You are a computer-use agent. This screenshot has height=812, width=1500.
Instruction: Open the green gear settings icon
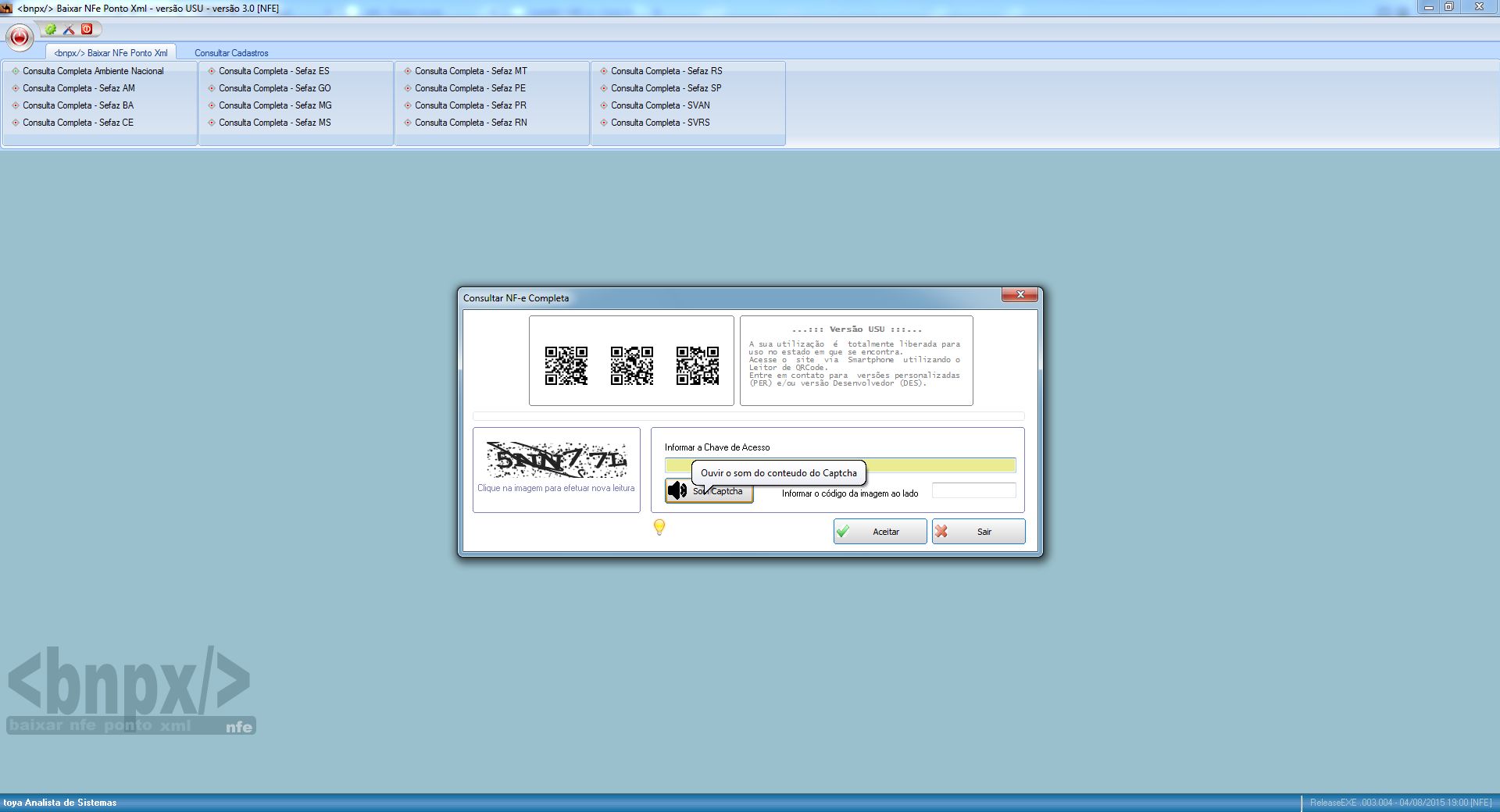[51, 30]
